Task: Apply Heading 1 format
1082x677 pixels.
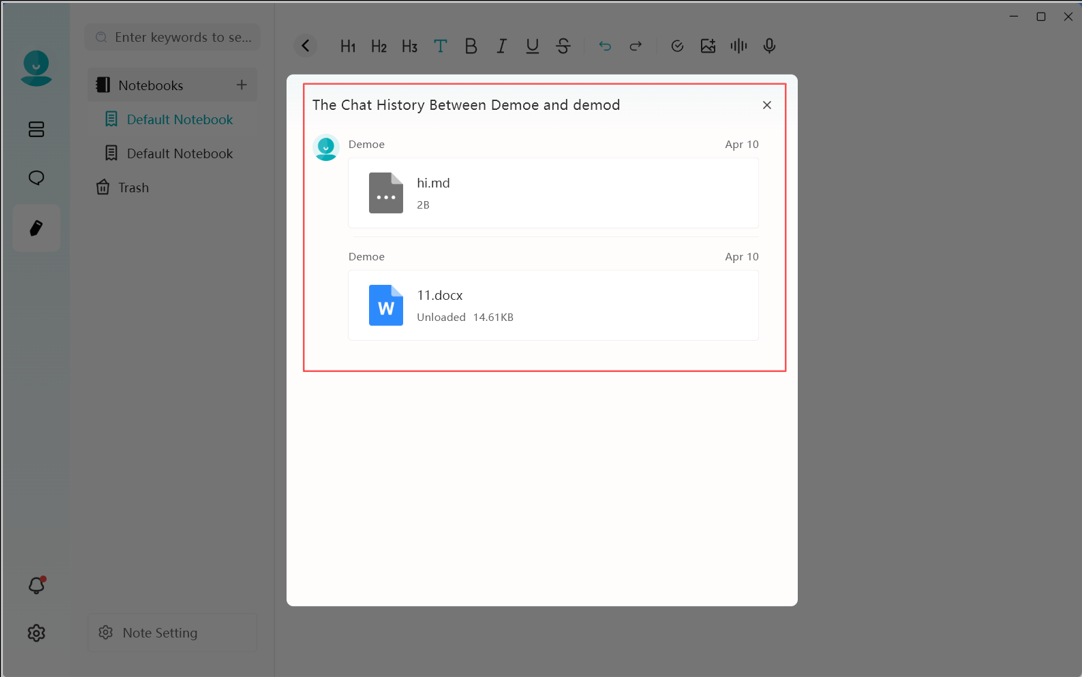Action: [x=348, y=46]
